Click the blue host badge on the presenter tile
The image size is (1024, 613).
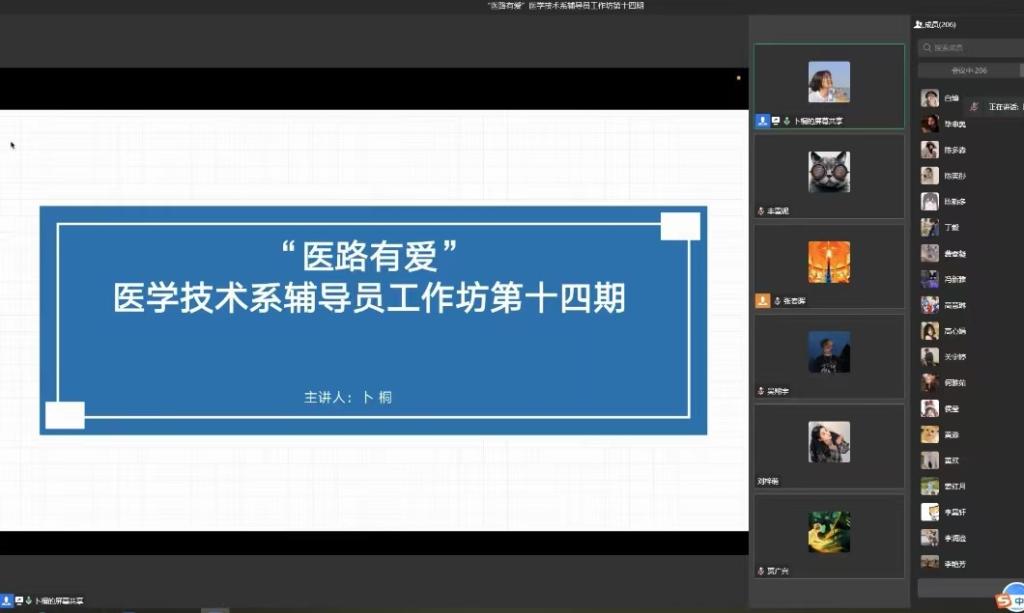[762, 121]
